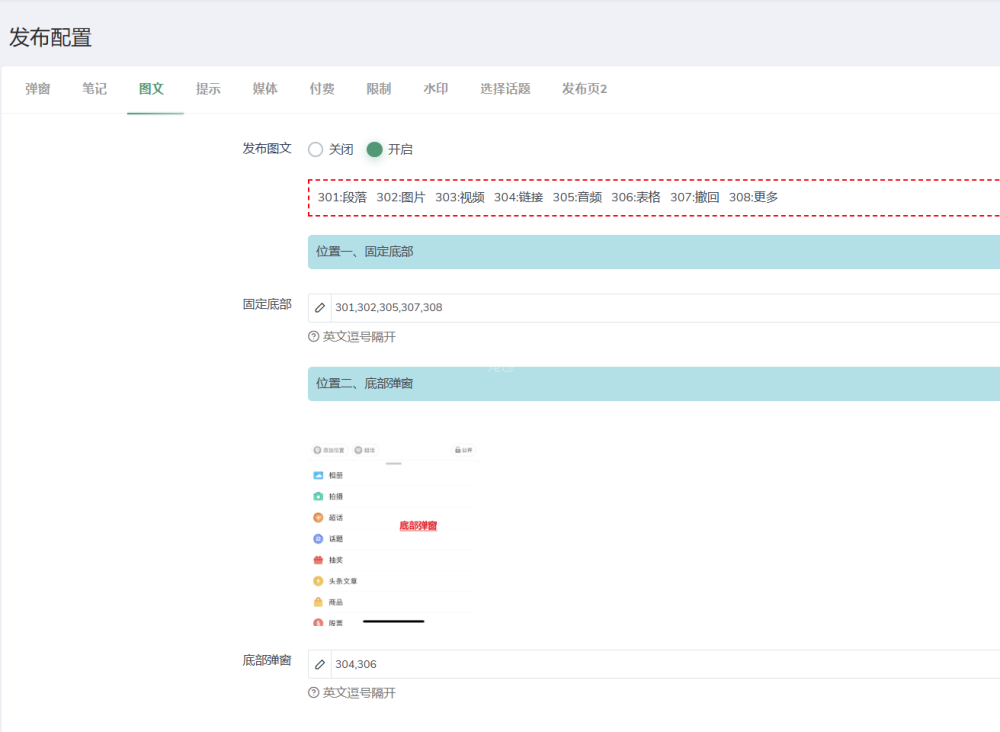Switch to the 付费 tab
This screenshot has width=1000, height=732.
coord(322,89)
